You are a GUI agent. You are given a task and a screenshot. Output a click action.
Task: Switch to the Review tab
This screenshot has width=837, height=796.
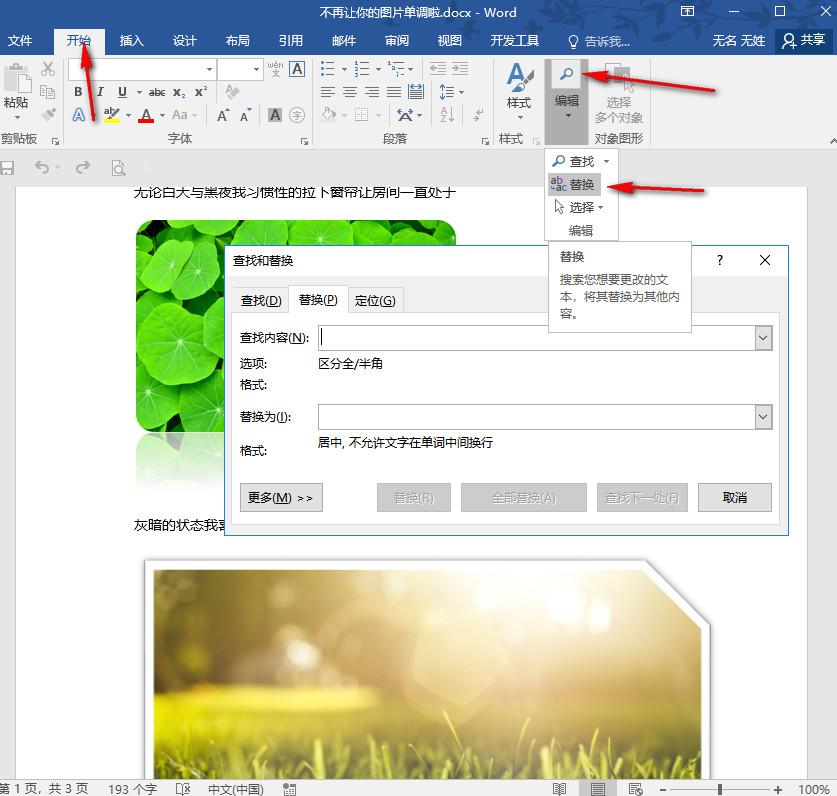pyautogui.click(x=397, y=41)
